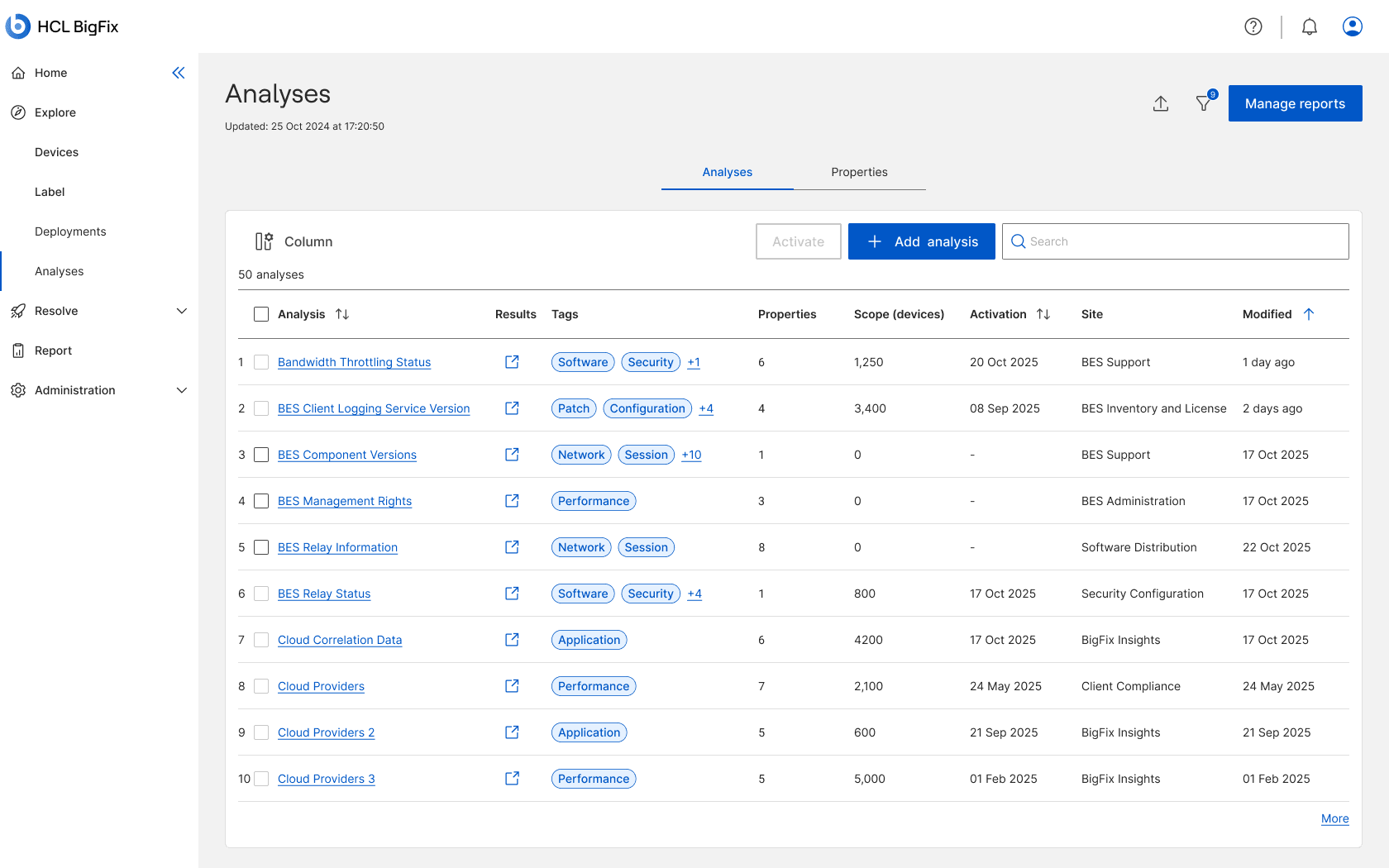Open results for Cloud Providers 2
The image size is (1389, 868).
[x=513, y=732]
